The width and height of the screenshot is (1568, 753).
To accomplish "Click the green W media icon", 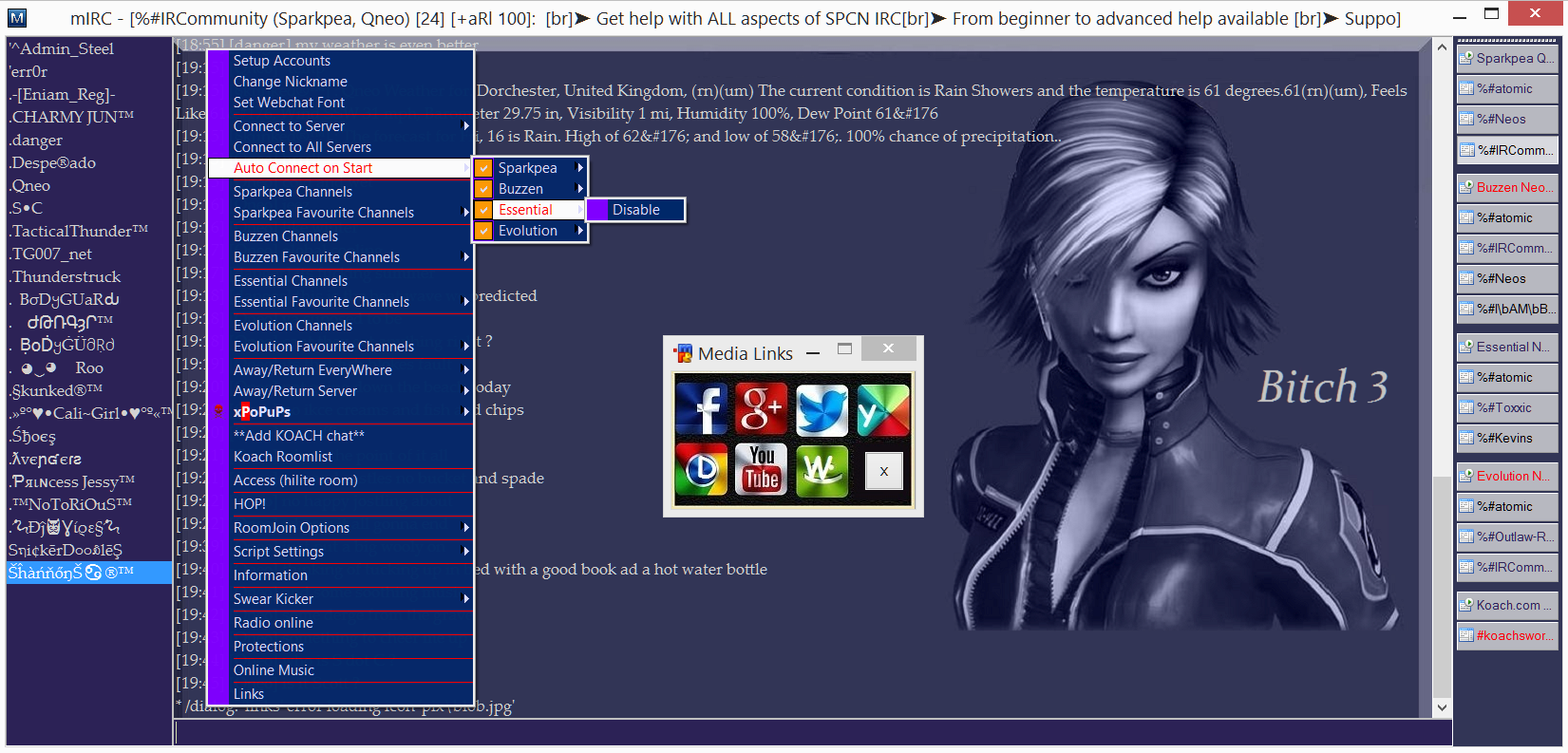I will pos(822,469).
